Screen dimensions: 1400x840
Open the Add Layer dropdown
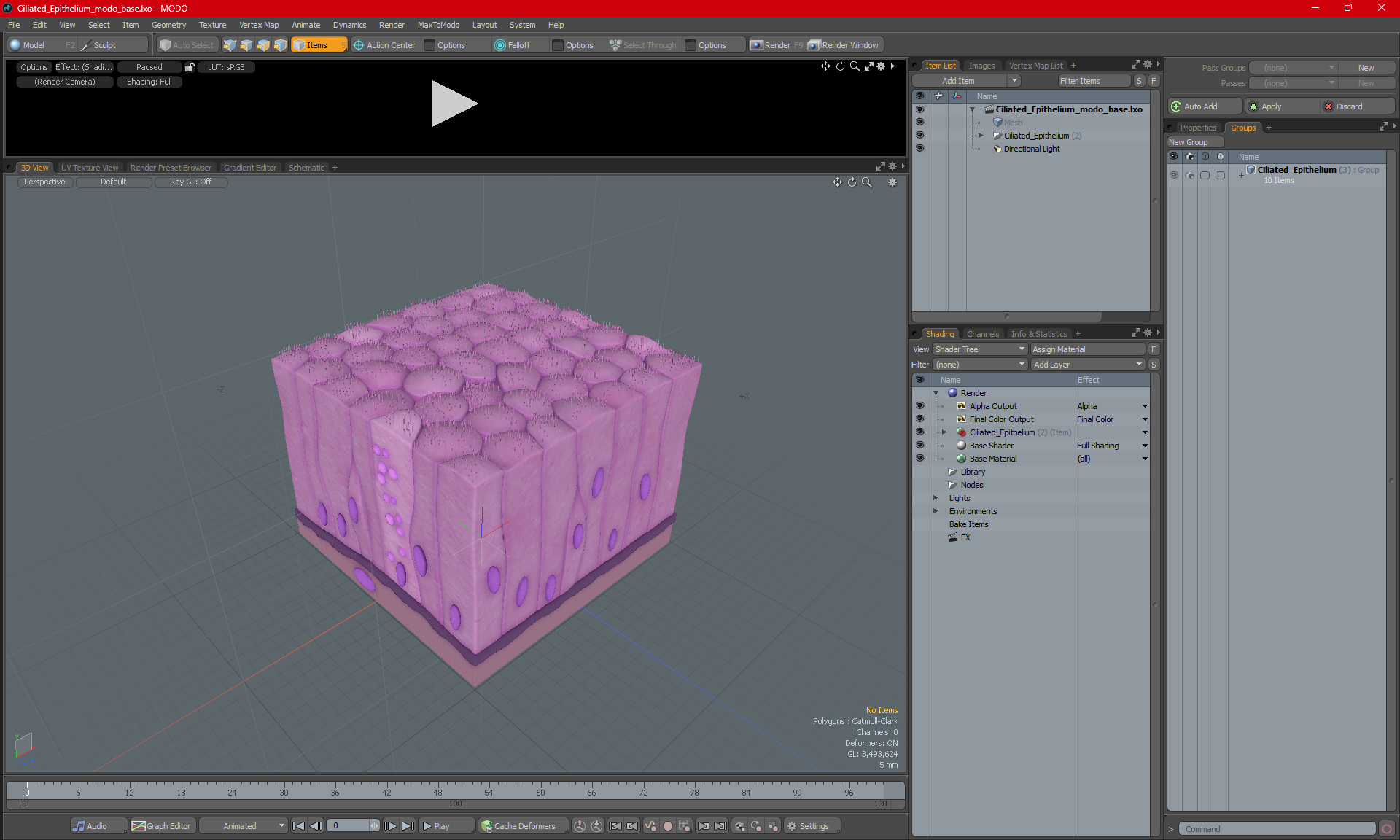pos(1088,365)
